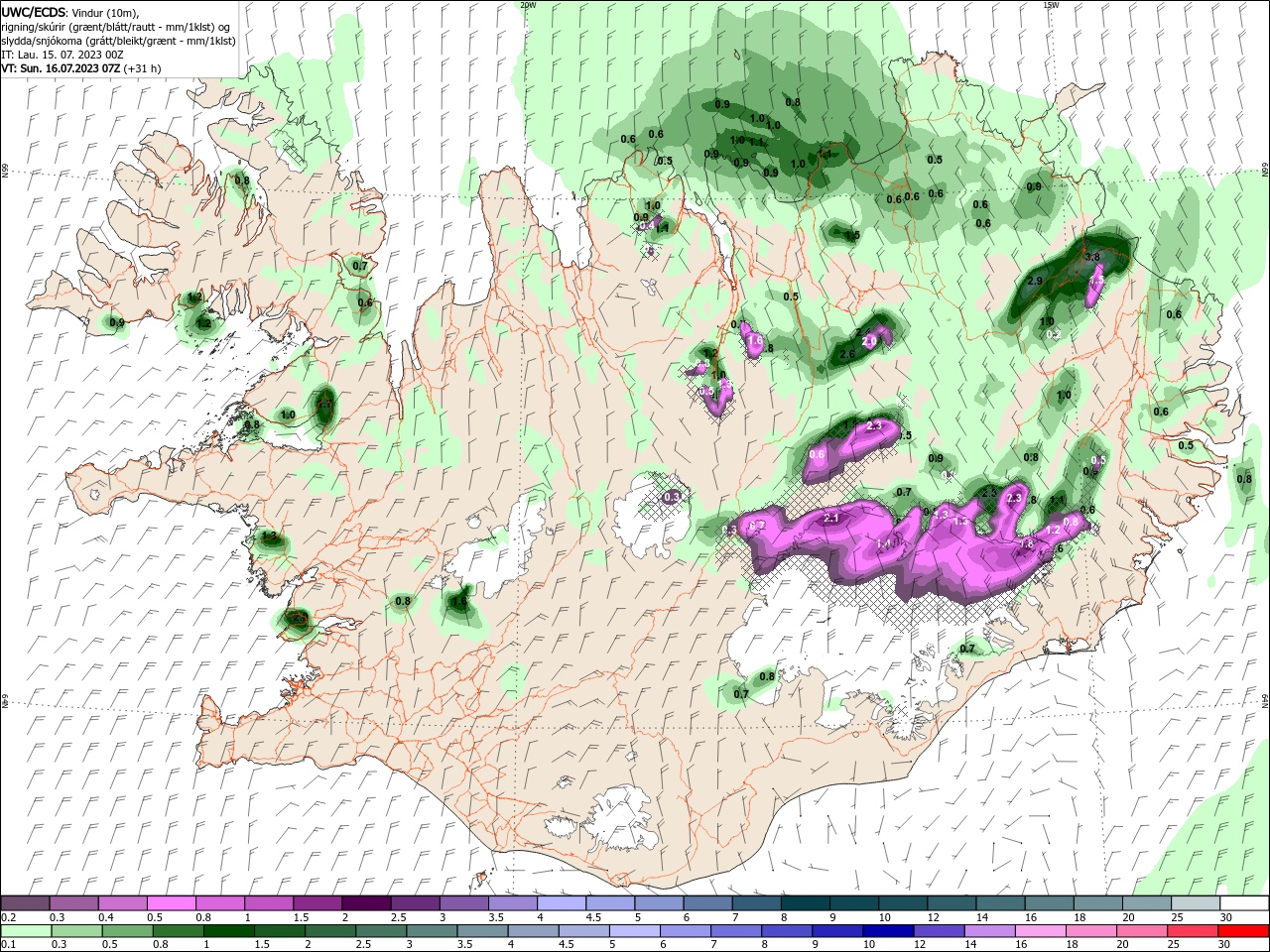Select the 7 periwinkle swatch in the rain legend
The image size is (1270, 952).
(736, 931)
